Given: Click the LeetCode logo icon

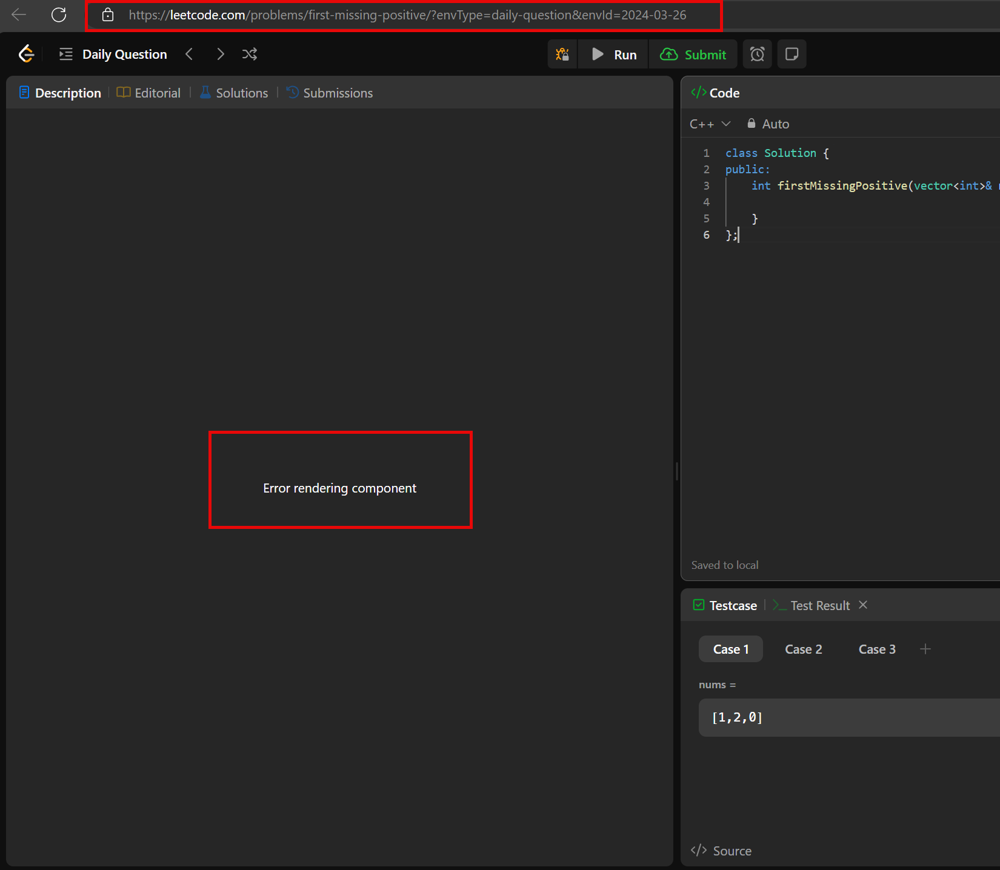Looking at the screenshot, I should [27, 54].
